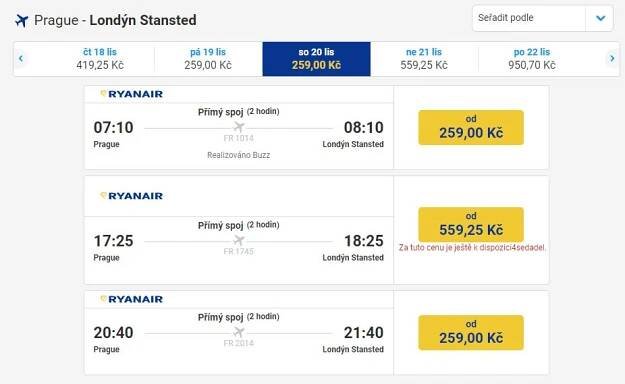This screenshot has width=625, height=384.
Task: Click the Realizováno Buzz operator note
Action: [238, 155]
